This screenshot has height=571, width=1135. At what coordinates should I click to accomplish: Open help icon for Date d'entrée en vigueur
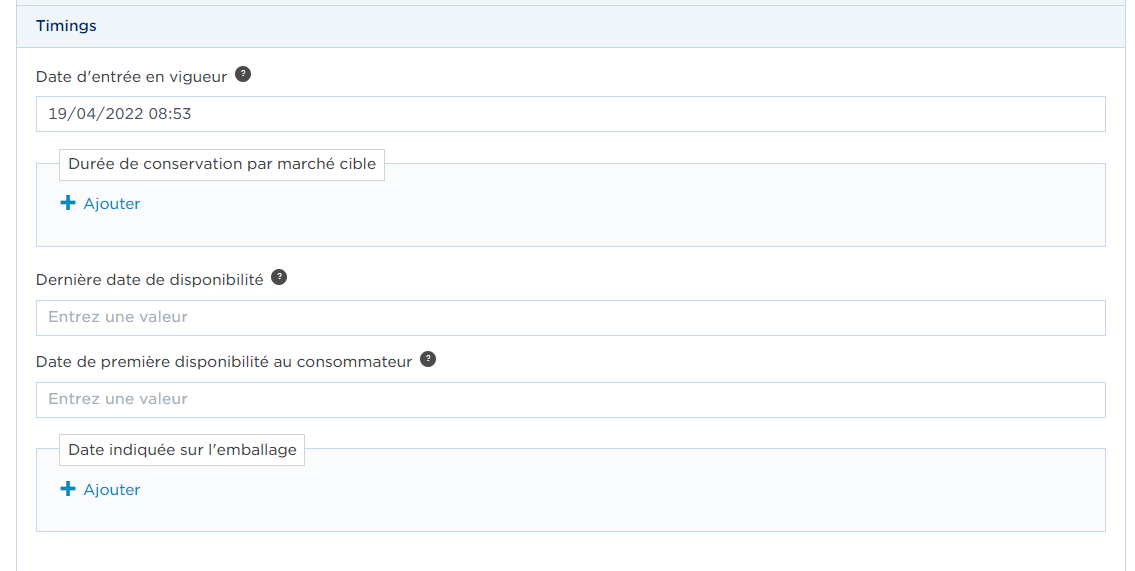point(243,74)
